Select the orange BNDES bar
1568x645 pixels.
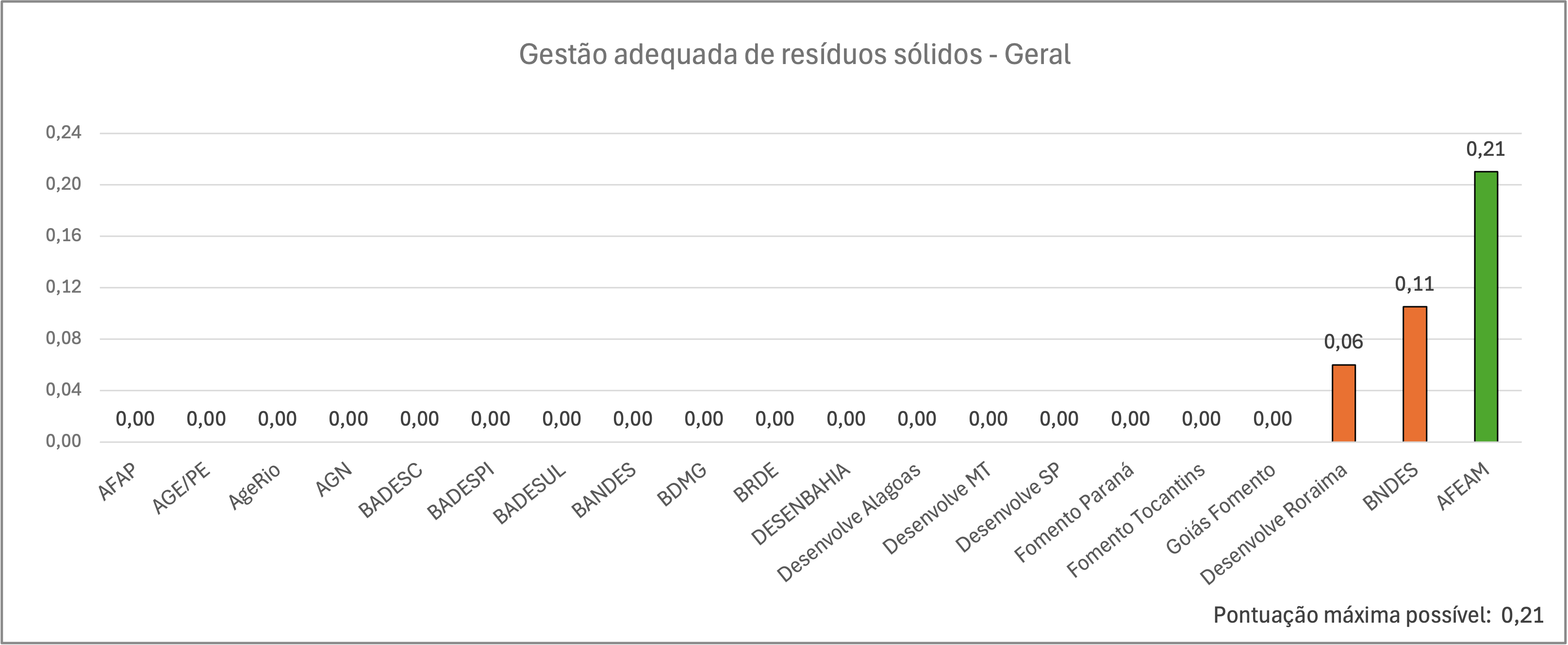[x=1415, y=374]
